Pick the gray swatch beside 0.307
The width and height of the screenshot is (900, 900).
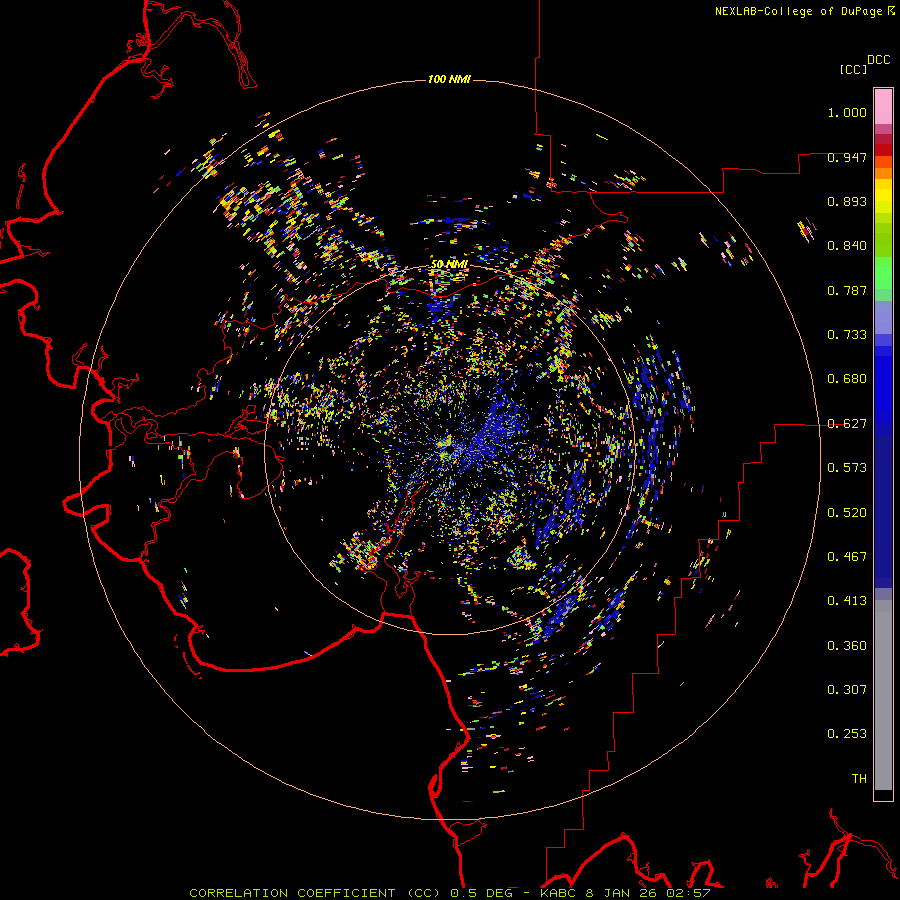click(883, 695)
